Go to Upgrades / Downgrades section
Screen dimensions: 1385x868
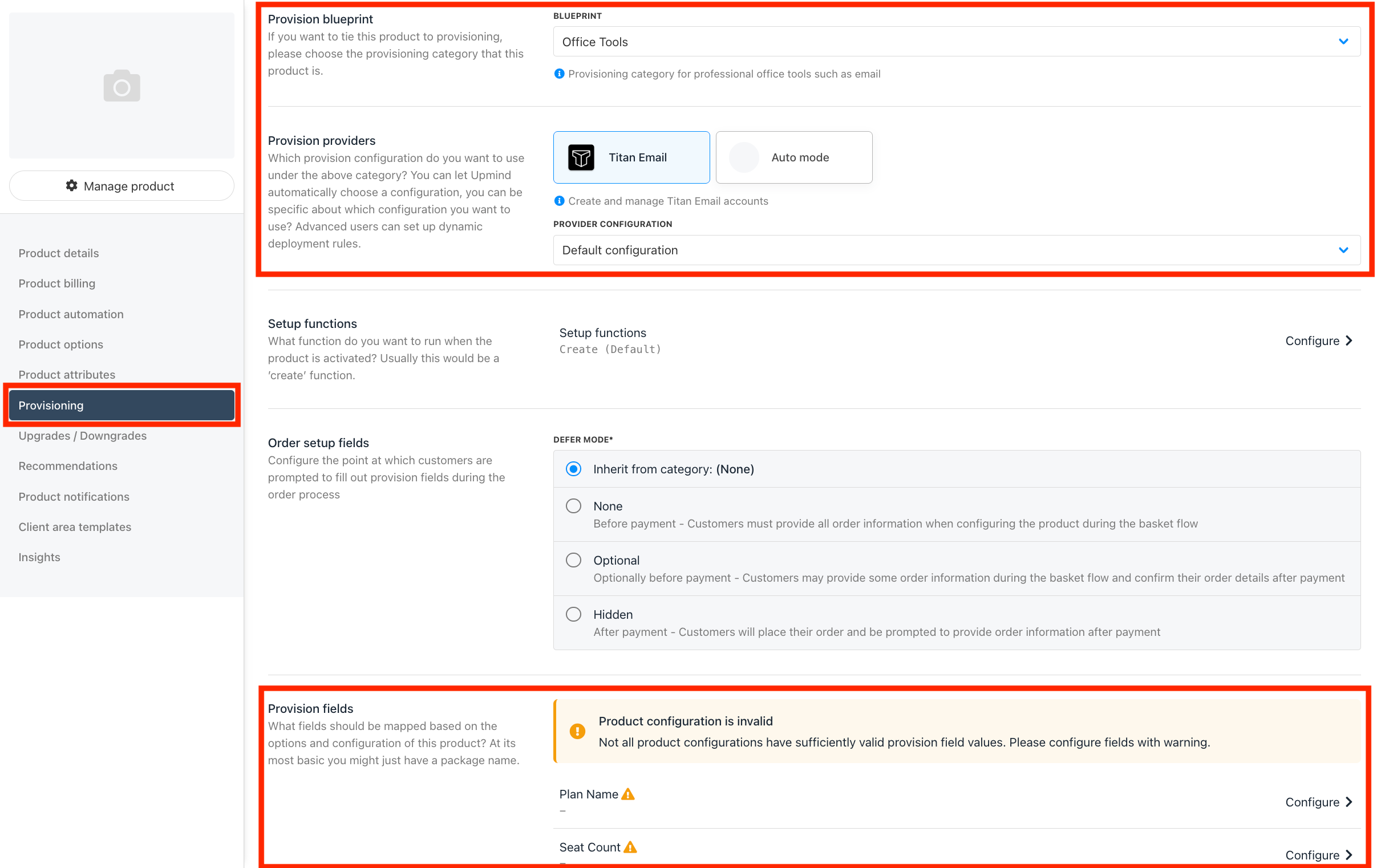click(82, 436)
